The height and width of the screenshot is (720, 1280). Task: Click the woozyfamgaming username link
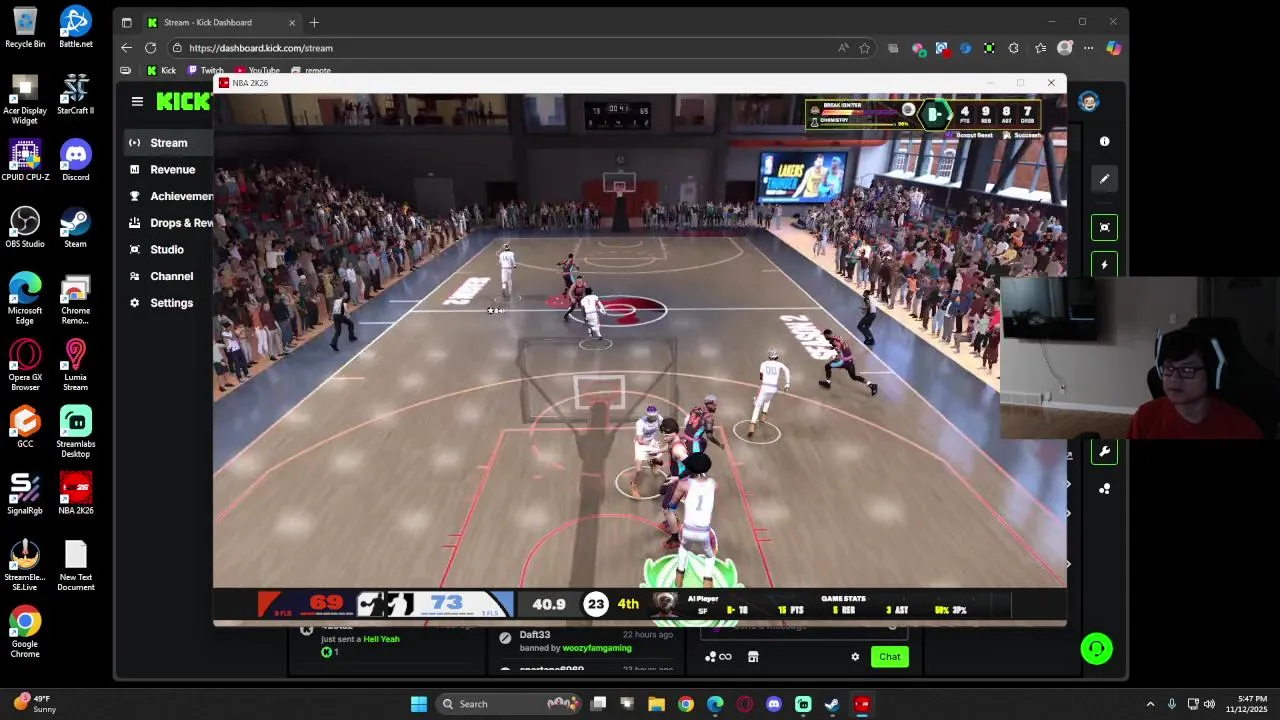pos(597,648)
